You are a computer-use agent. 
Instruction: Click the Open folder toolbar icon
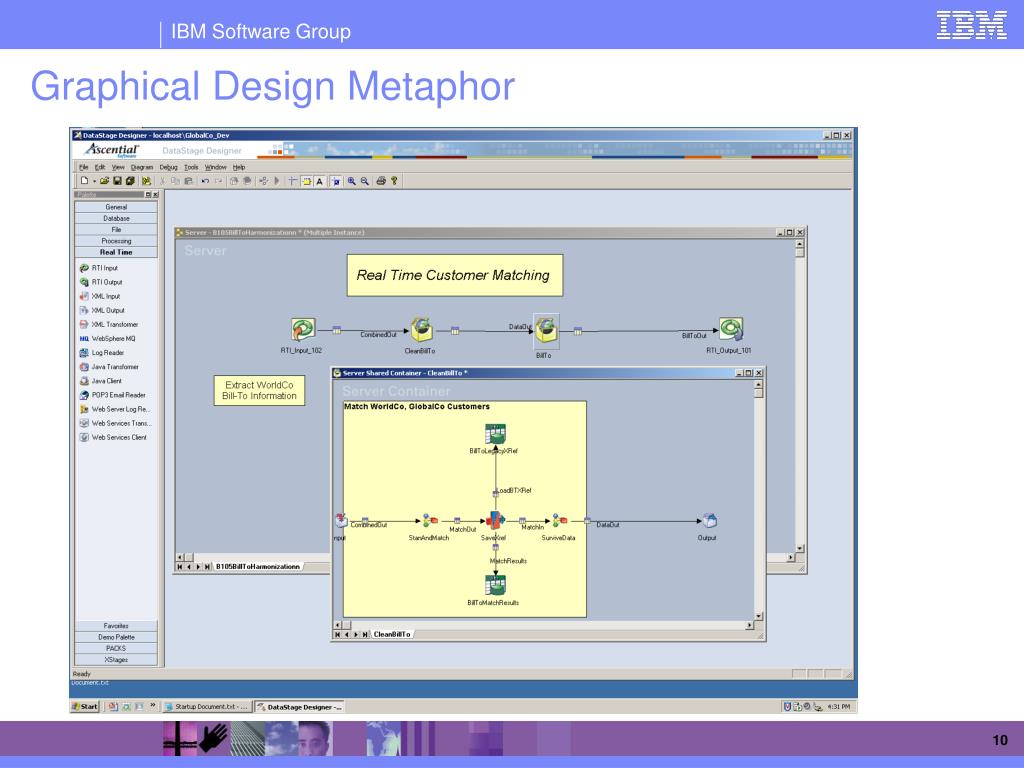click(x=104, y=181)
